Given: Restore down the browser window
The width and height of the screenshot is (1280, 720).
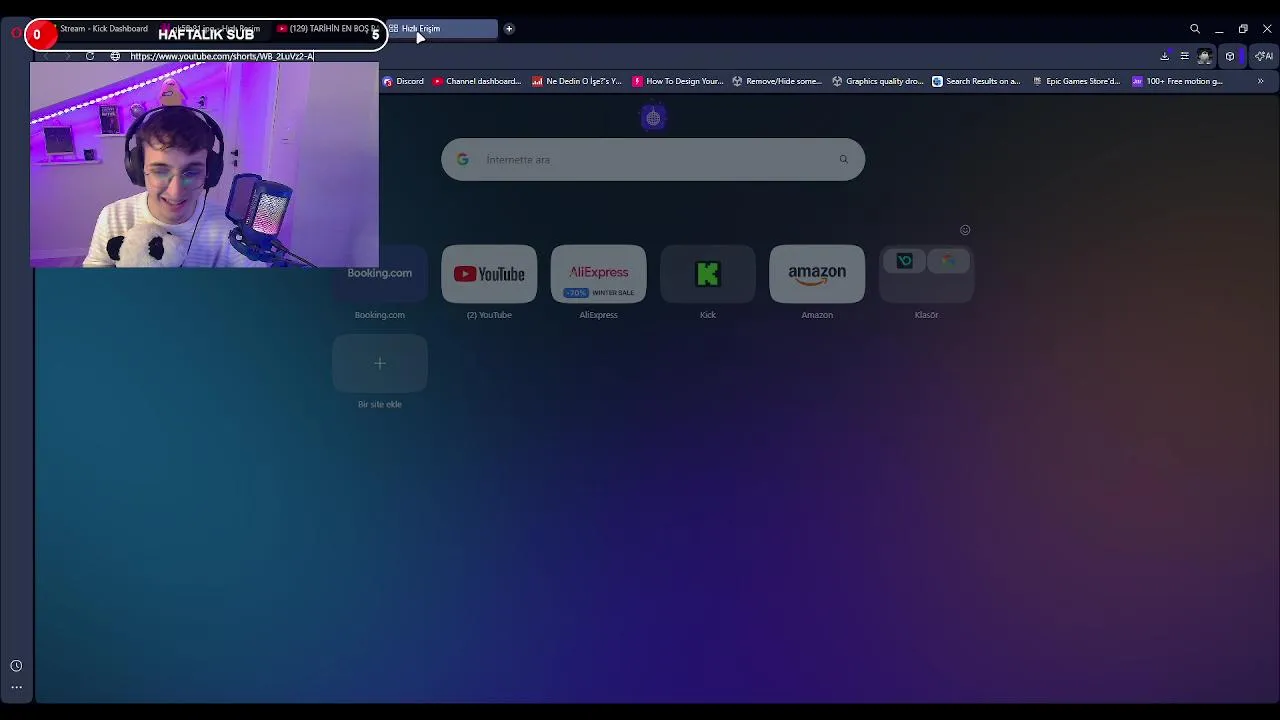Looking at the screenshot, I should [x=1243, y=29].
